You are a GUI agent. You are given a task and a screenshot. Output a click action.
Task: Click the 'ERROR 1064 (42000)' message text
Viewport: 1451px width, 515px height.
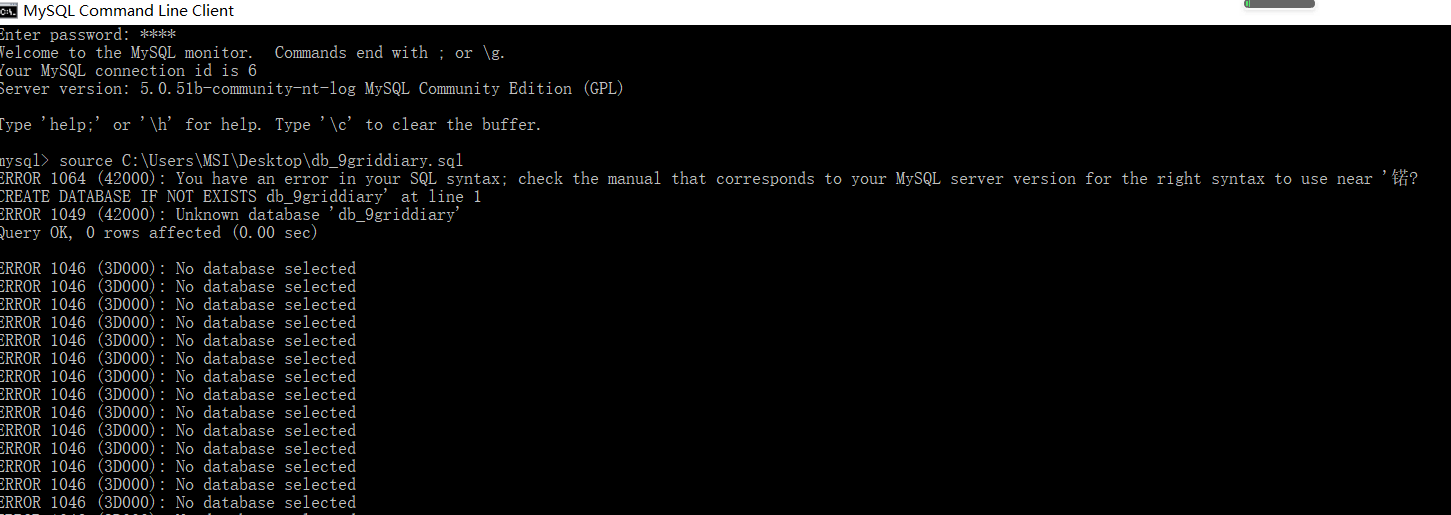tap(83, 179)
